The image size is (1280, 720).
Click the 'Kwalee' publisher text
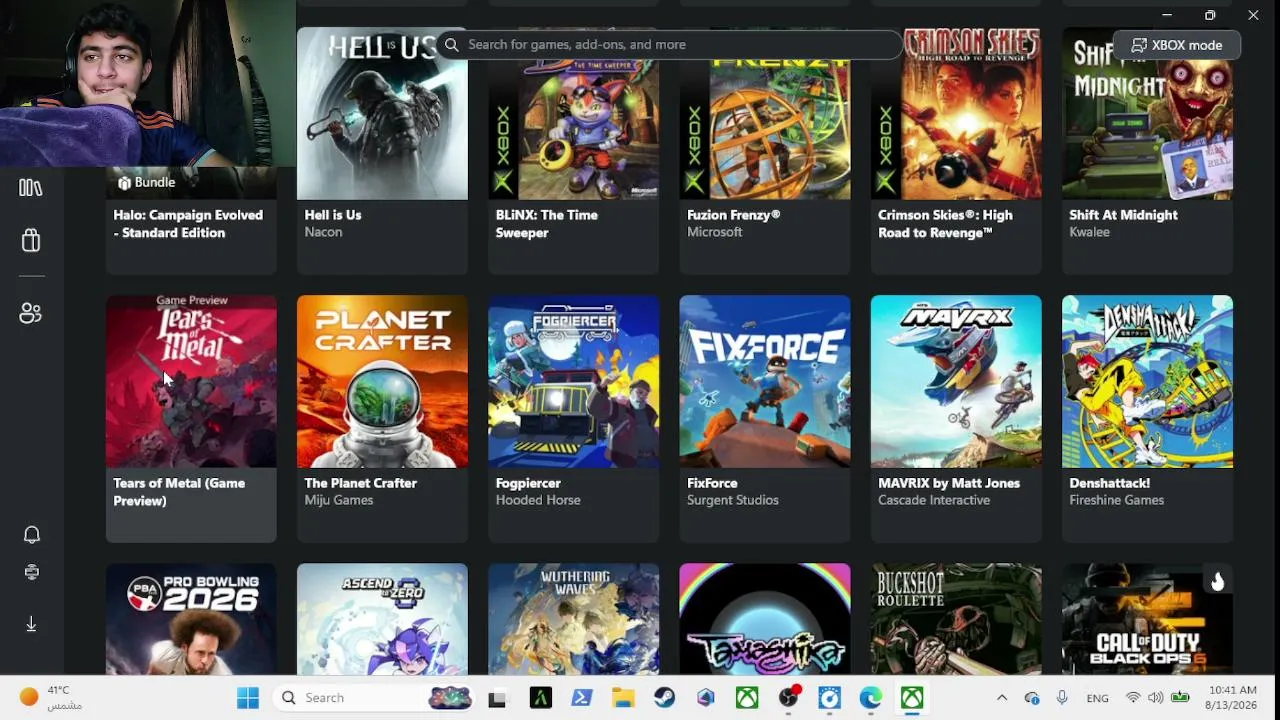tap(1089, 232)
